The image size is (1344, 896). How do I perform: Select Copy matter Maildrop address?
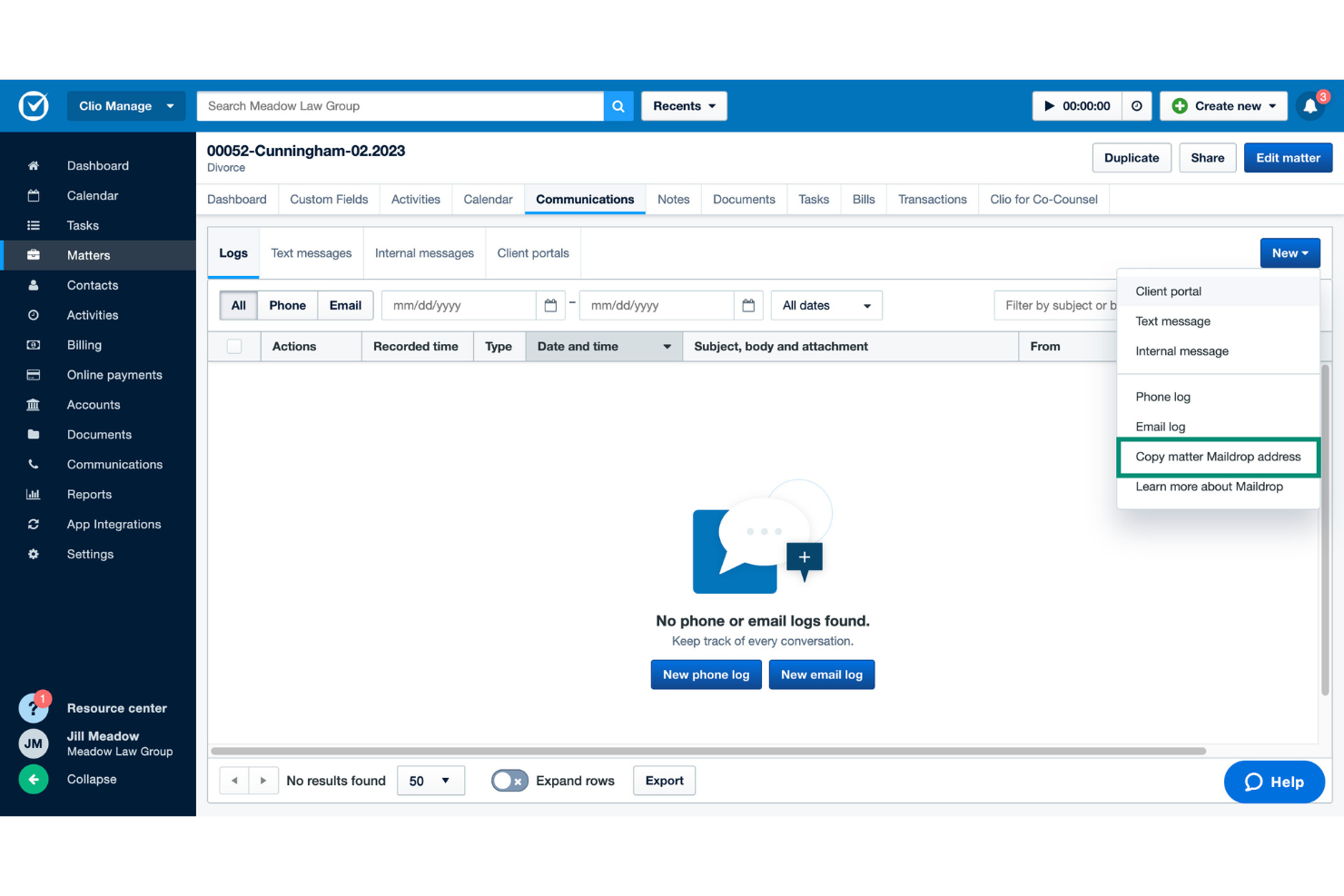coord(1218,457)
